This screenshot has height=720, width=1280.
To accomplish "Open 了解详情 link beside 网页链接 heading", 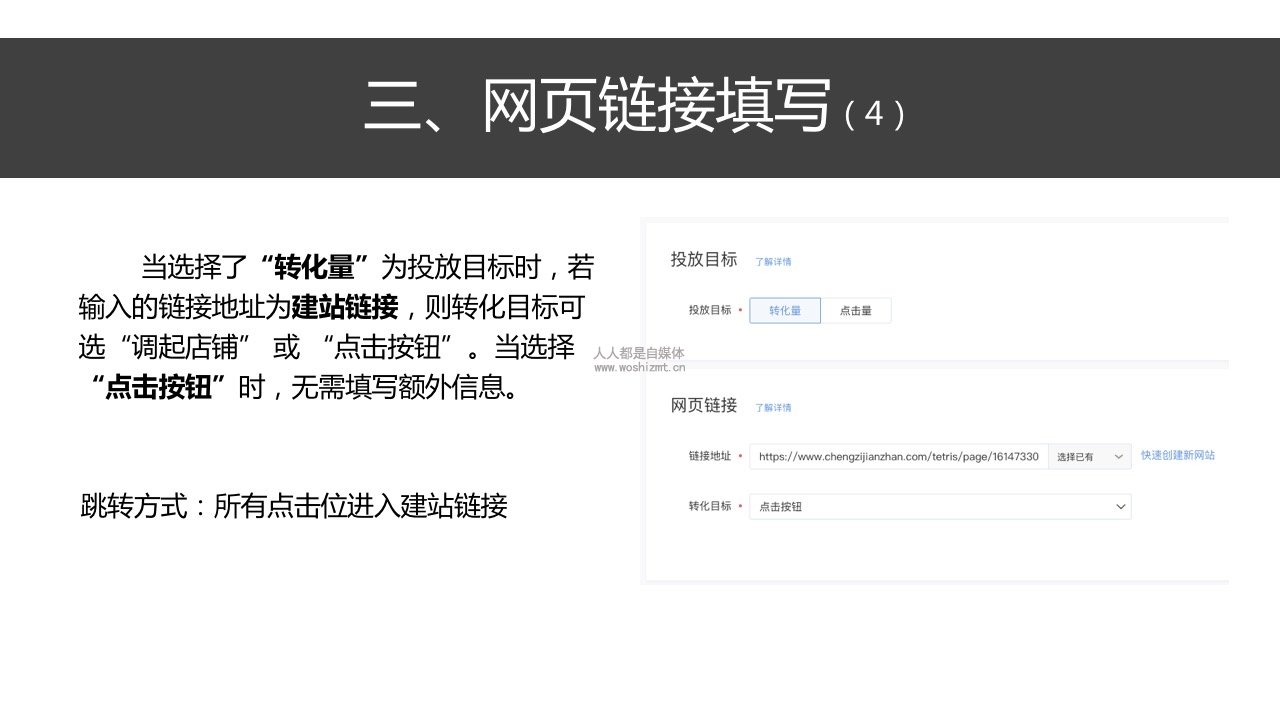I will tap(773, 408).
